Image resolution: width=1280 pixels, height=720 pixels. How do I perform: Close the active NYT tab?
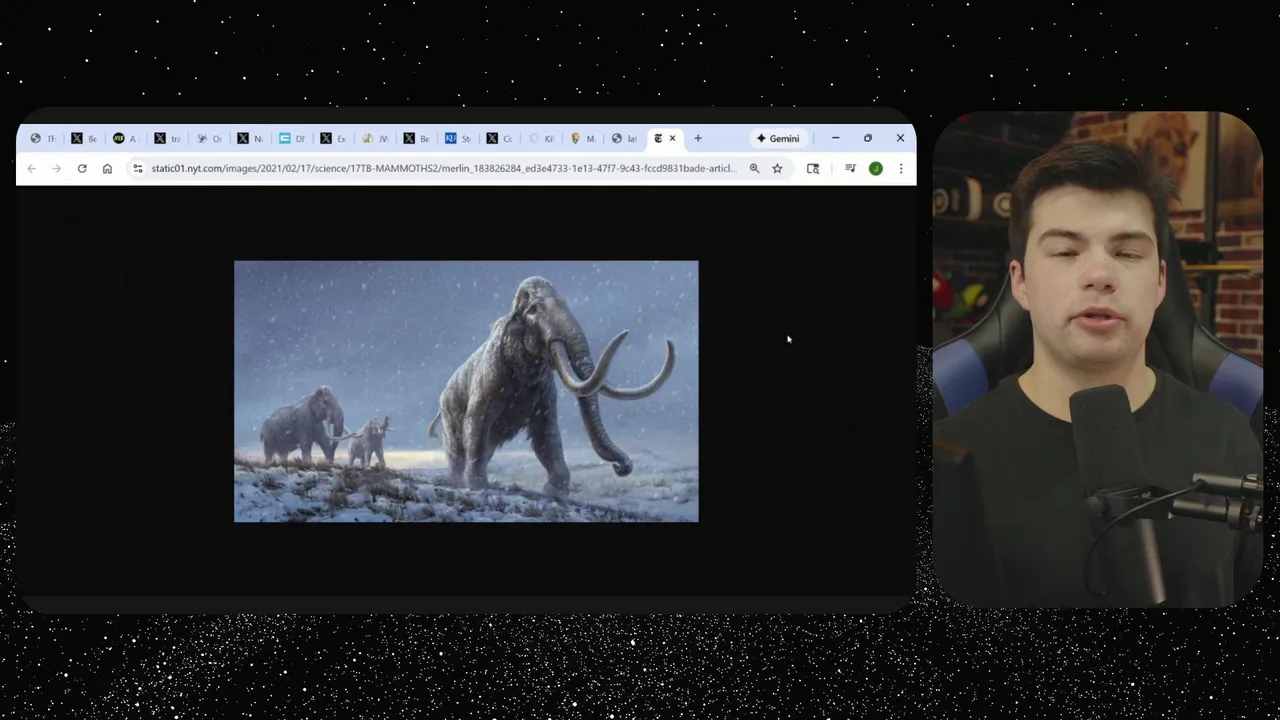[x=672, y=139]
